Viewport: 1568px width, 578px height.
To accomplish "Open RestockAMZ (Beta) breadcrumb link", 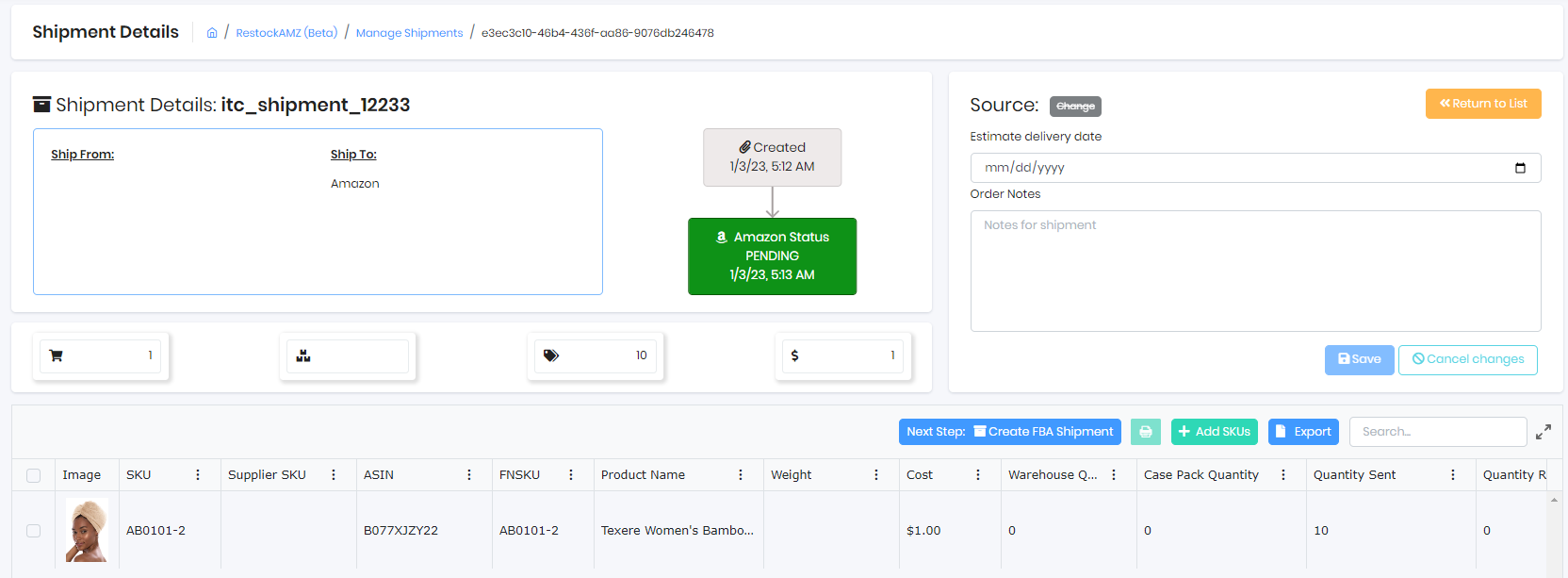I will pos(286,33).
